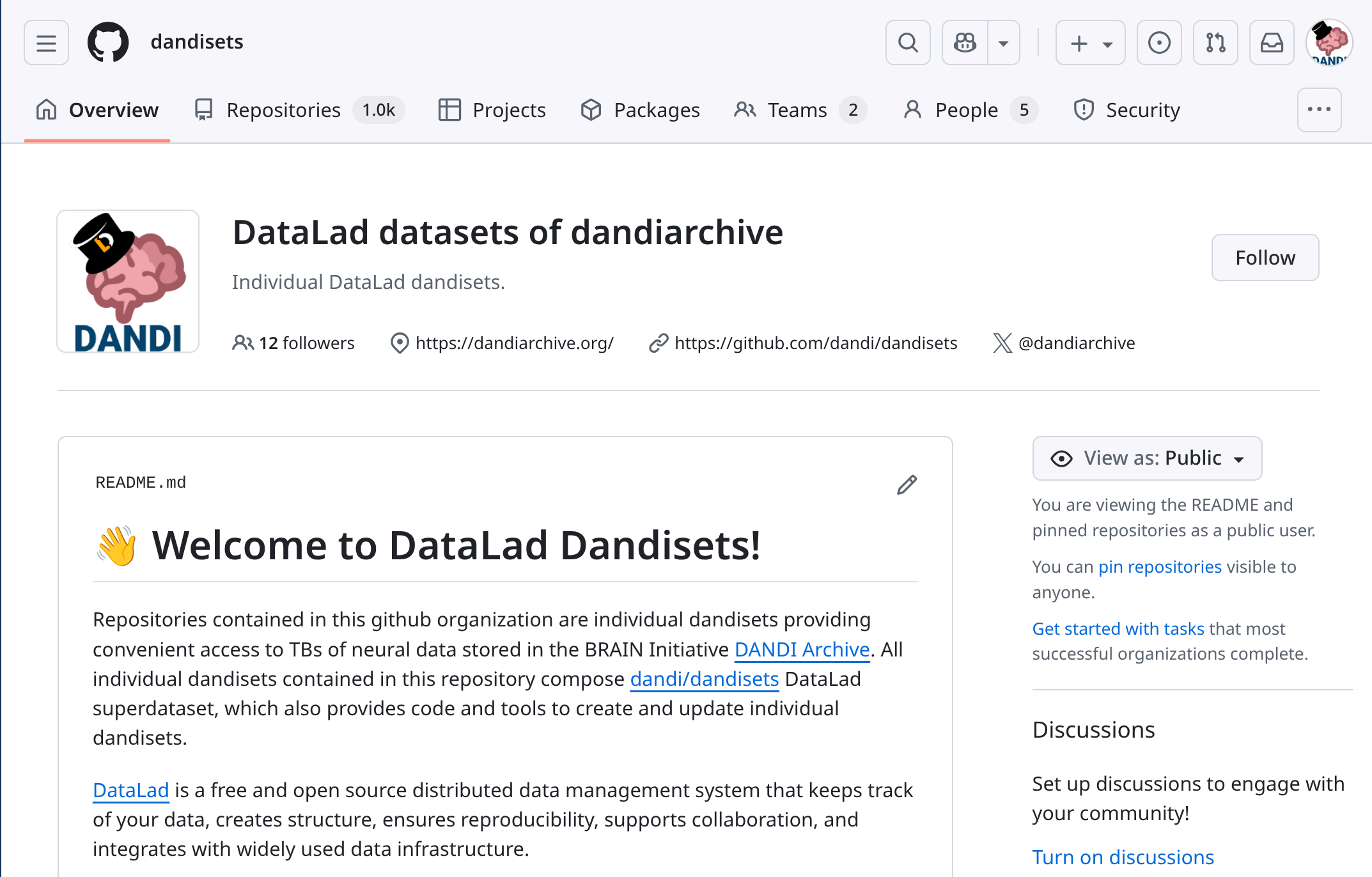Screen dimensions: 1372x877
Task: Follow the dandisets organization
Action: click(x=1265, y=258)
